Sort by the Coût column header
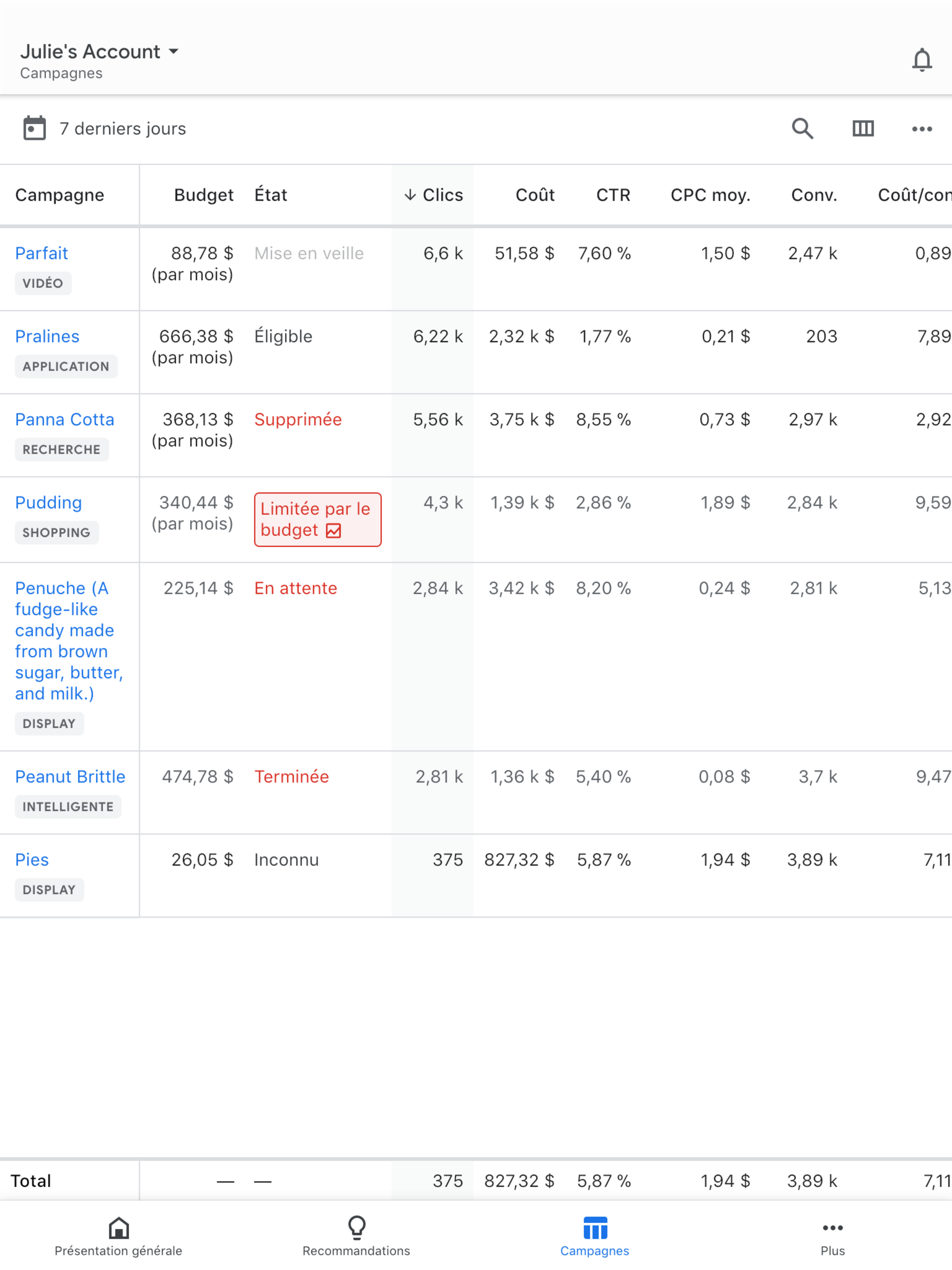This screenshot has height=1270, width=952. click(x=535, y=195)
